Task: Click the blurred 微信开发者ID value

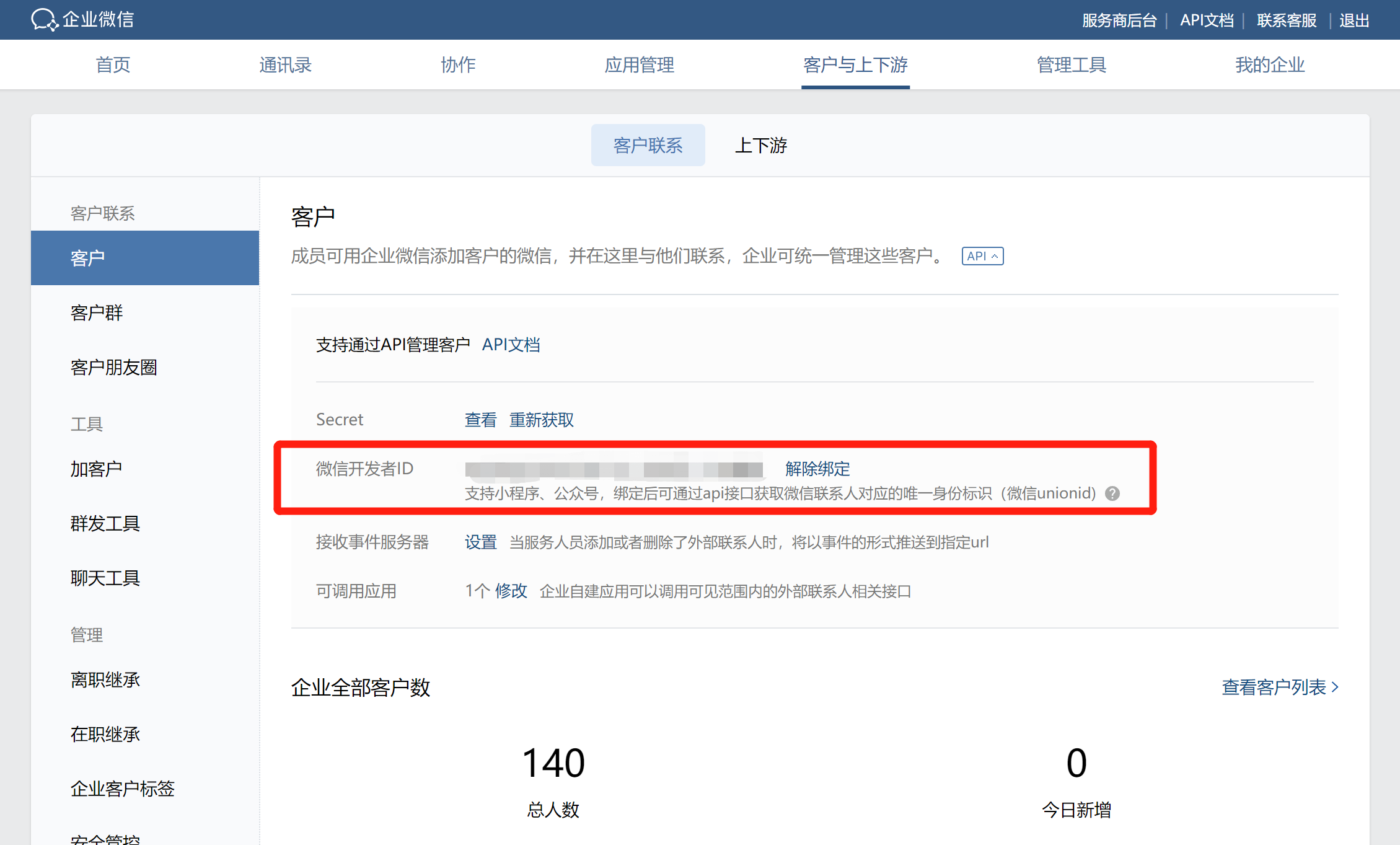Action: tap(614, 470)
